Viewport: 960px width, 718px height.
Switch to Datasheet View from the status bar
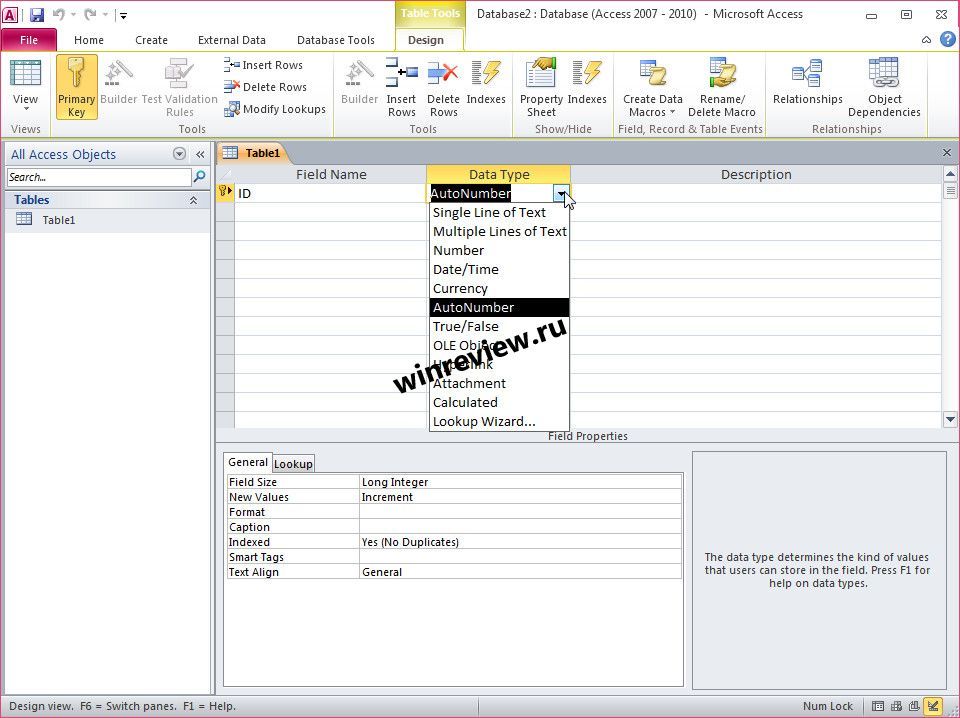click(x=877, y=706)
